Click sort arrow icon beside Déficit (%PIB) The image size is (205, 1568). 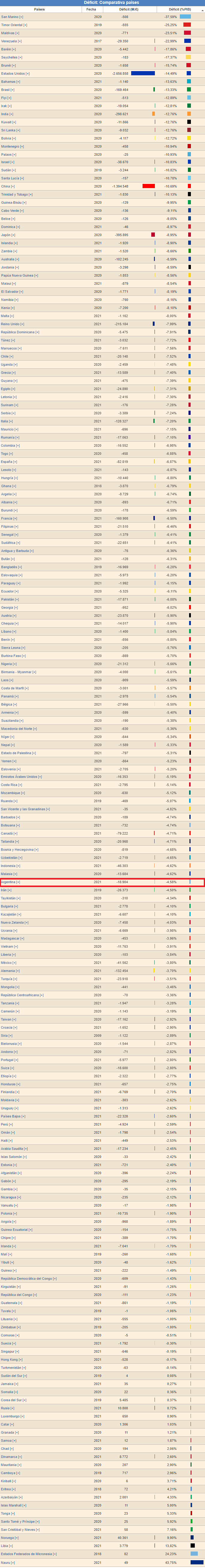tap(202, 10)
